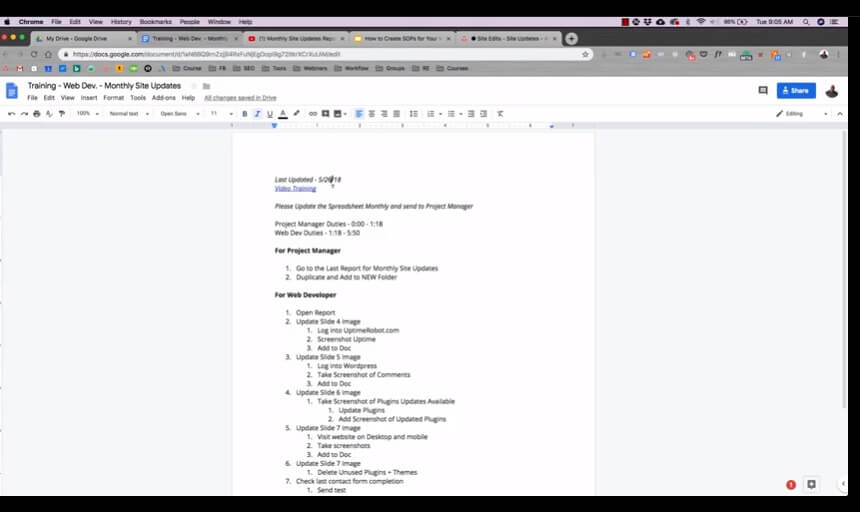Image resolution: width=860 pixels, height=512 pixels.
Task: Open the font size dropdown
Action: (x=222, y=113)
